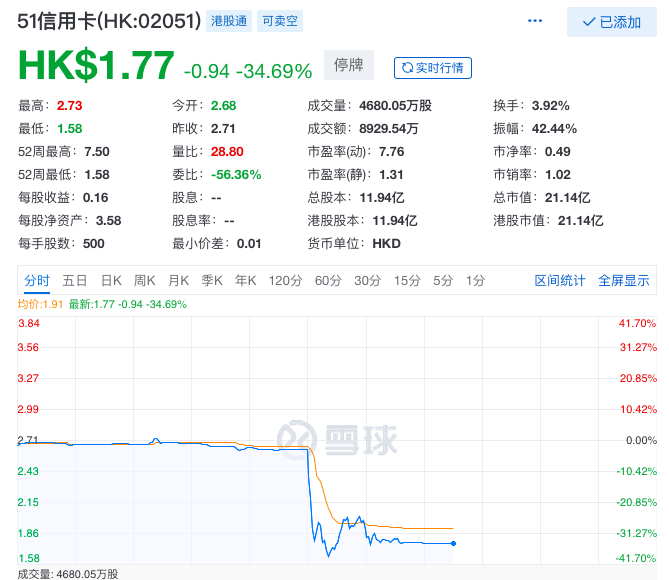Click 全屏显示 to view fullscreen
Screen dimensions: 669x580
624,280
